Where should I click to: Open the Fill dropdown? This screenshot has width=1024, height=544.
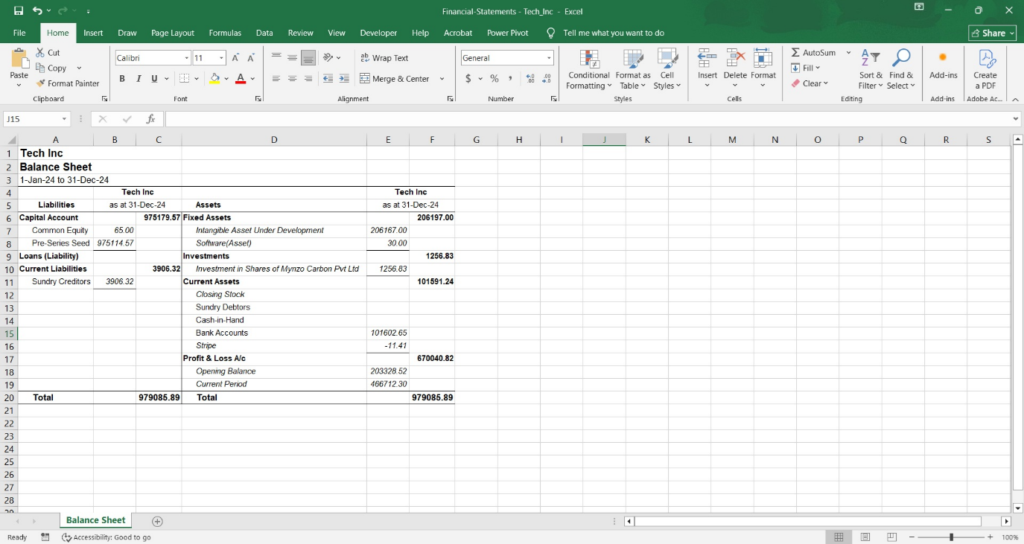click(x=805, y=68)
